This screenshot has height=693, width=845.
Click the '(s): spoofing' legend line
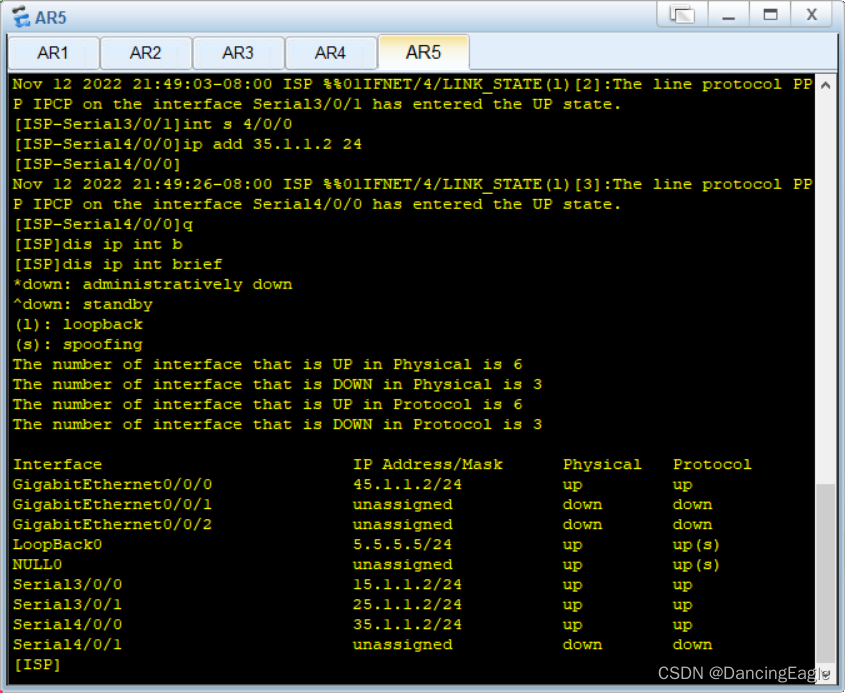click(78, 344)
